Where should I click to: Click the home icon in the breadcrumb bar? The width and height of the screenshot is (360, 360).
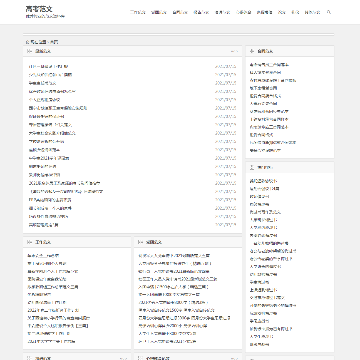tap(28, 42)
